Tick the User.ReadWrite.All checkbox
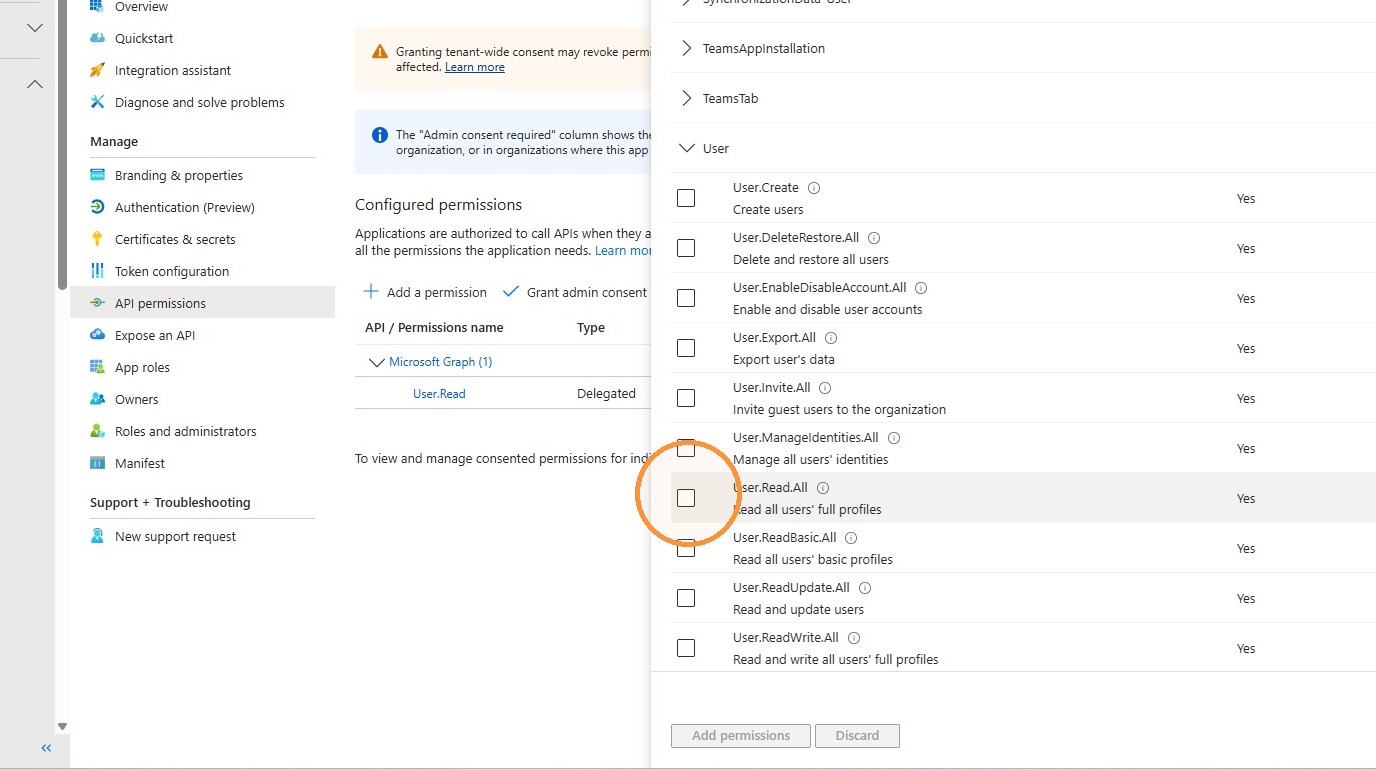The image size is (1376, 770). (x=686, y=648)
